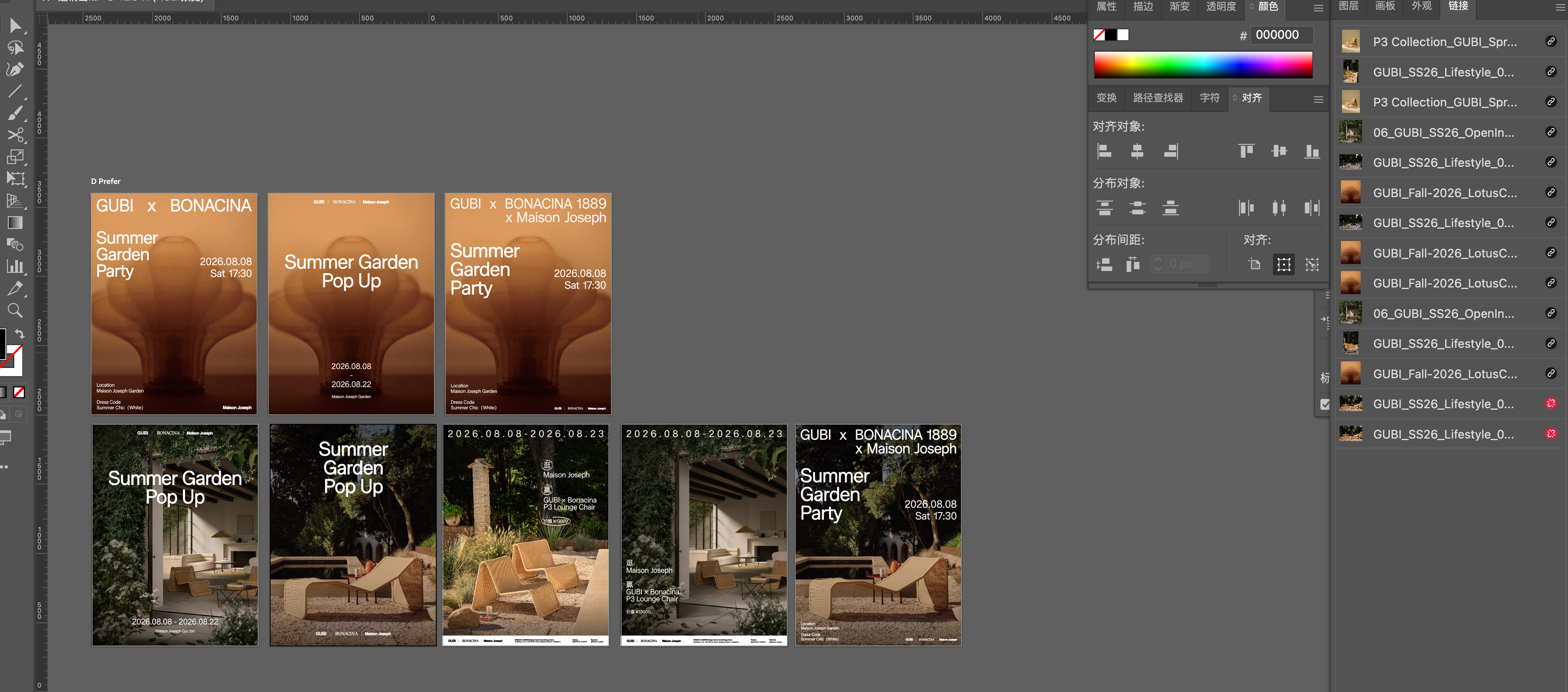The image size is (1568, 692).
Task: Select the Pen tool
Action: [15, 69]
